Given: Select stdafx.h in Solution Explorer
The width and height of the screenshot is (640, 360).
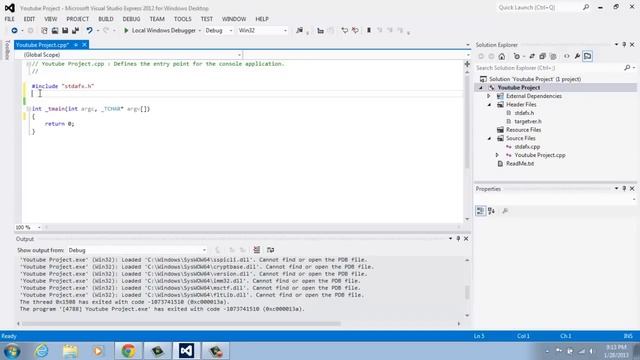Looking at the screenshot, I should pyautogui.click(x=524, y=113).
